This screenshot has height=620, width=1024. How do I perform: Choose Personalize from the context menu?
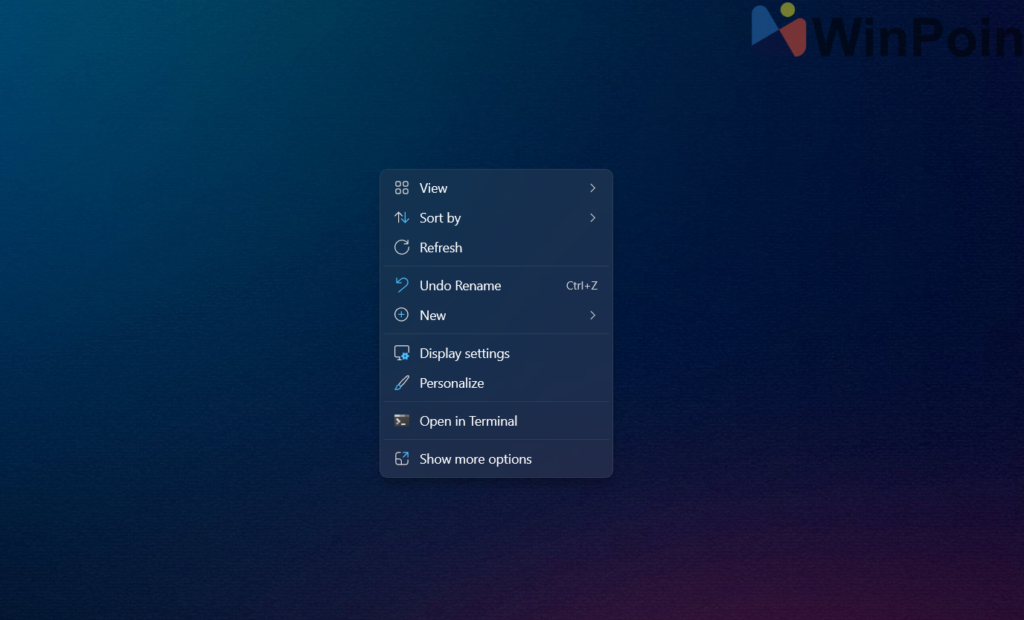(x=452, y=383)
